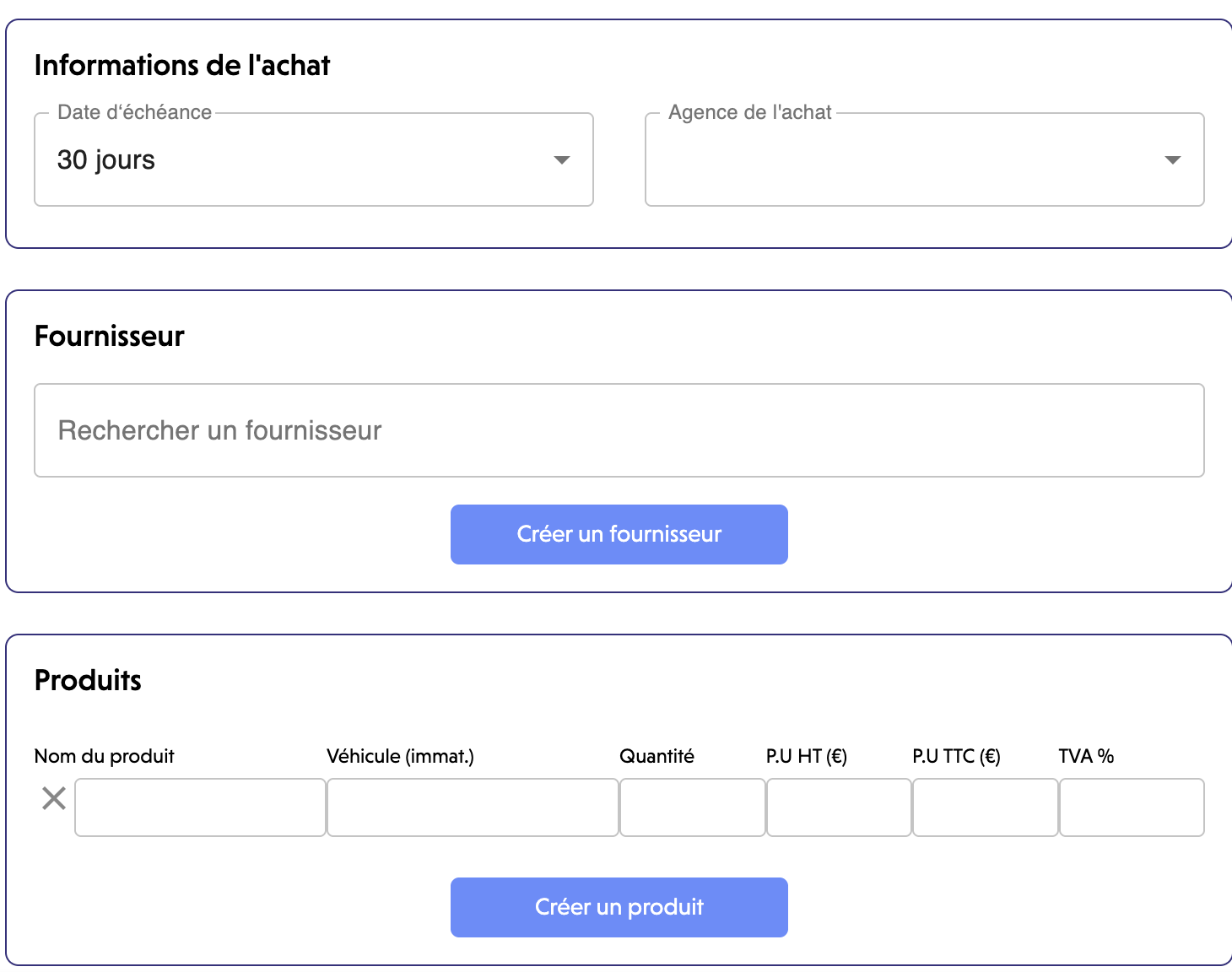This screenshot has width=1232, height=972.
Task: Click the Fournisseur section heading
Action: (110, 337)
